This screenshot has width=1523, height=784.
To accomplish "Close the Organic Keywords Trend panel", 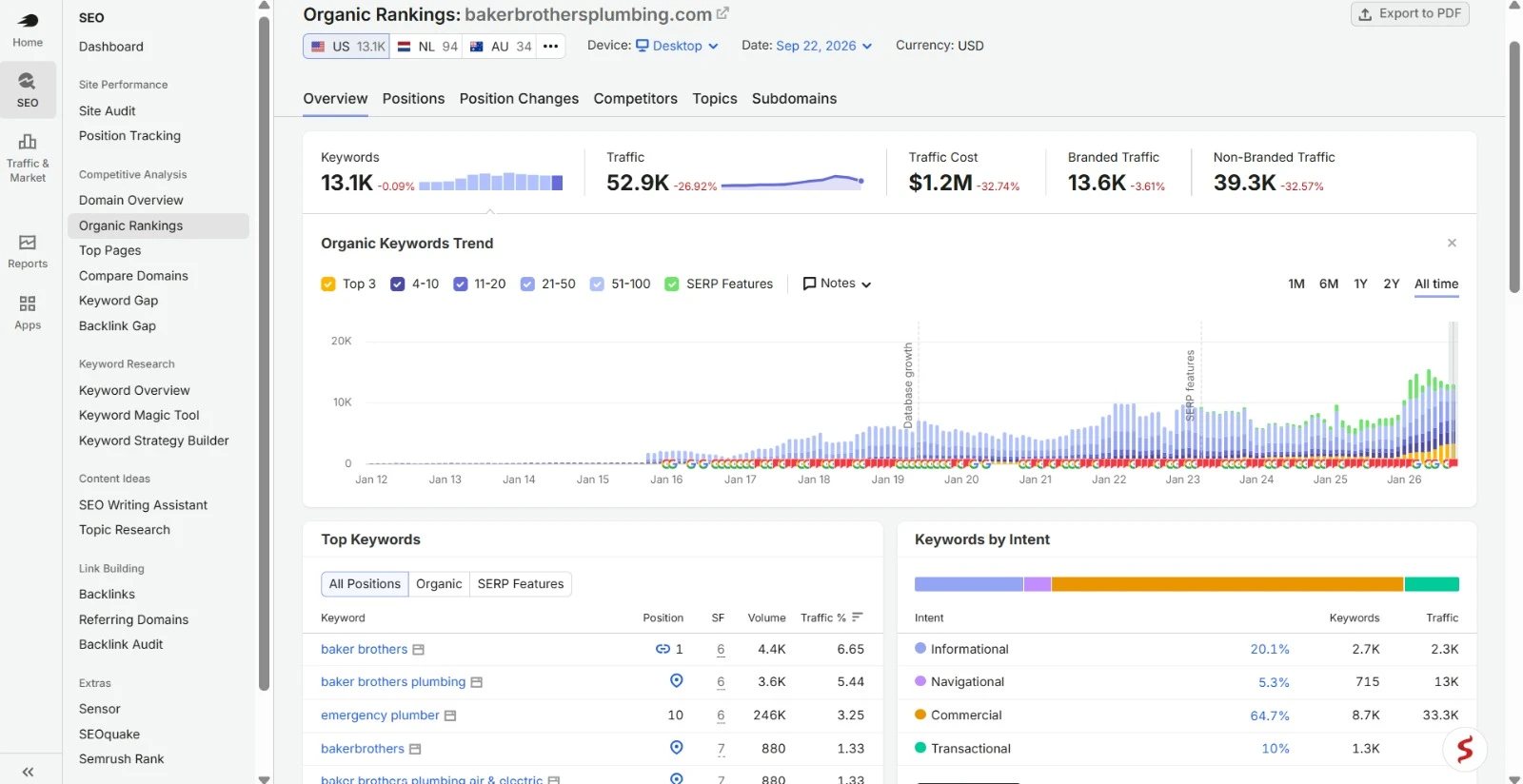I will click(1452, 244).
